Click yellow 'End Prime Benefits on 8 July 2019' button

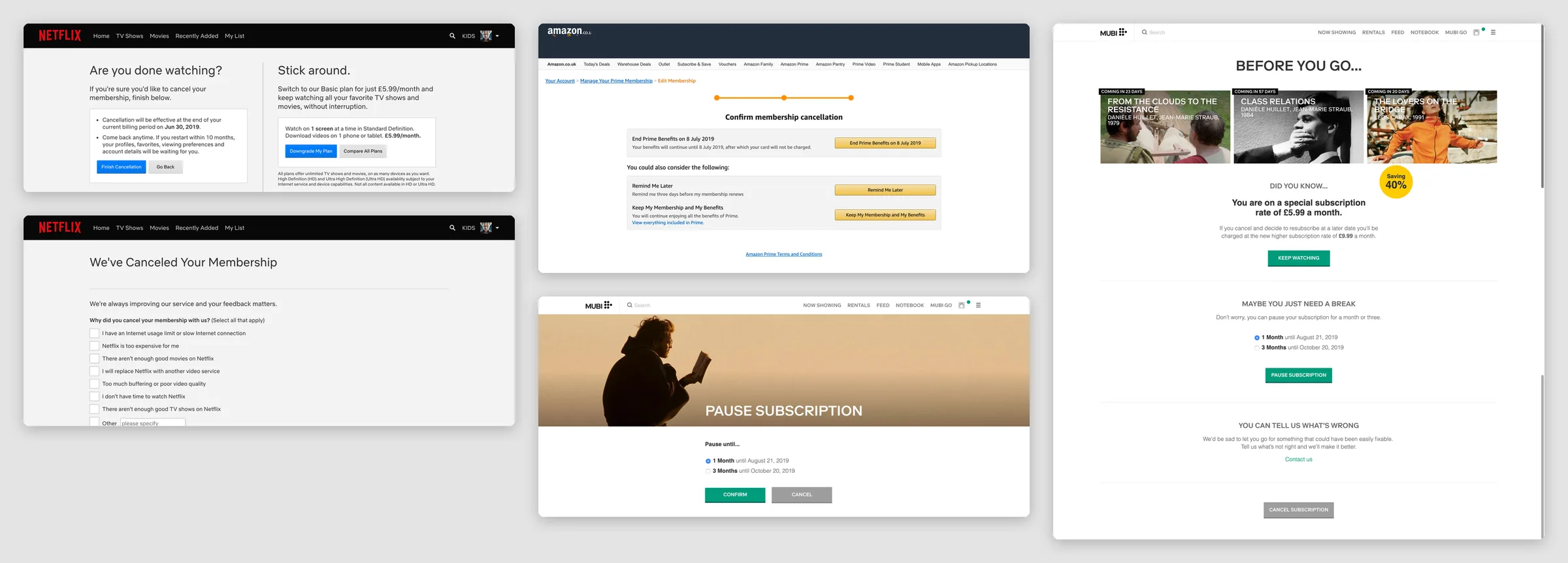885,143
